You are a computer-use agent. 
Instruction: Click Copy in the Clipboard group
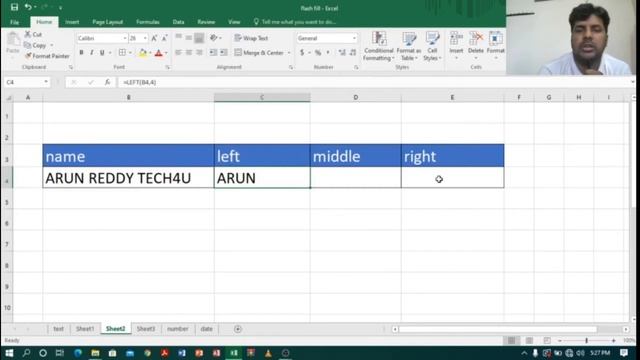pos(36,45)
